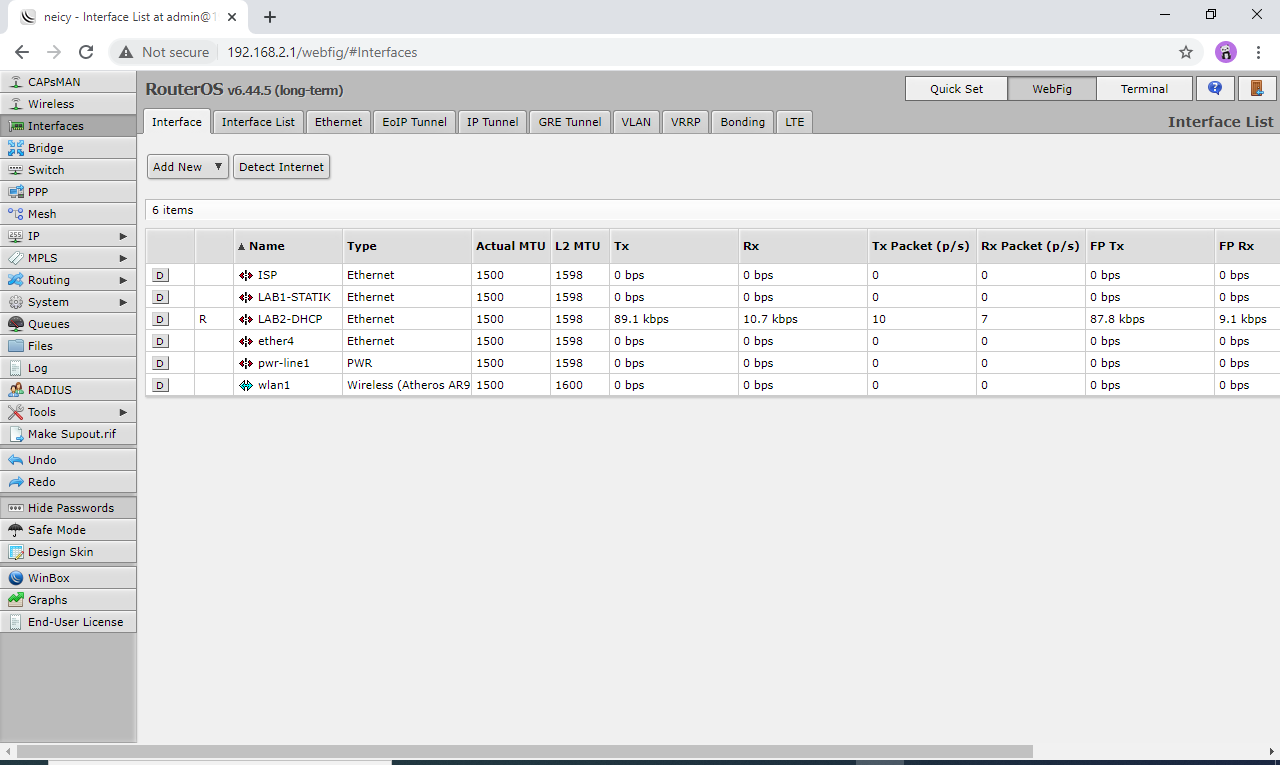
Task: Open the Chrome profile avatar
Action: coord(1226,52)
